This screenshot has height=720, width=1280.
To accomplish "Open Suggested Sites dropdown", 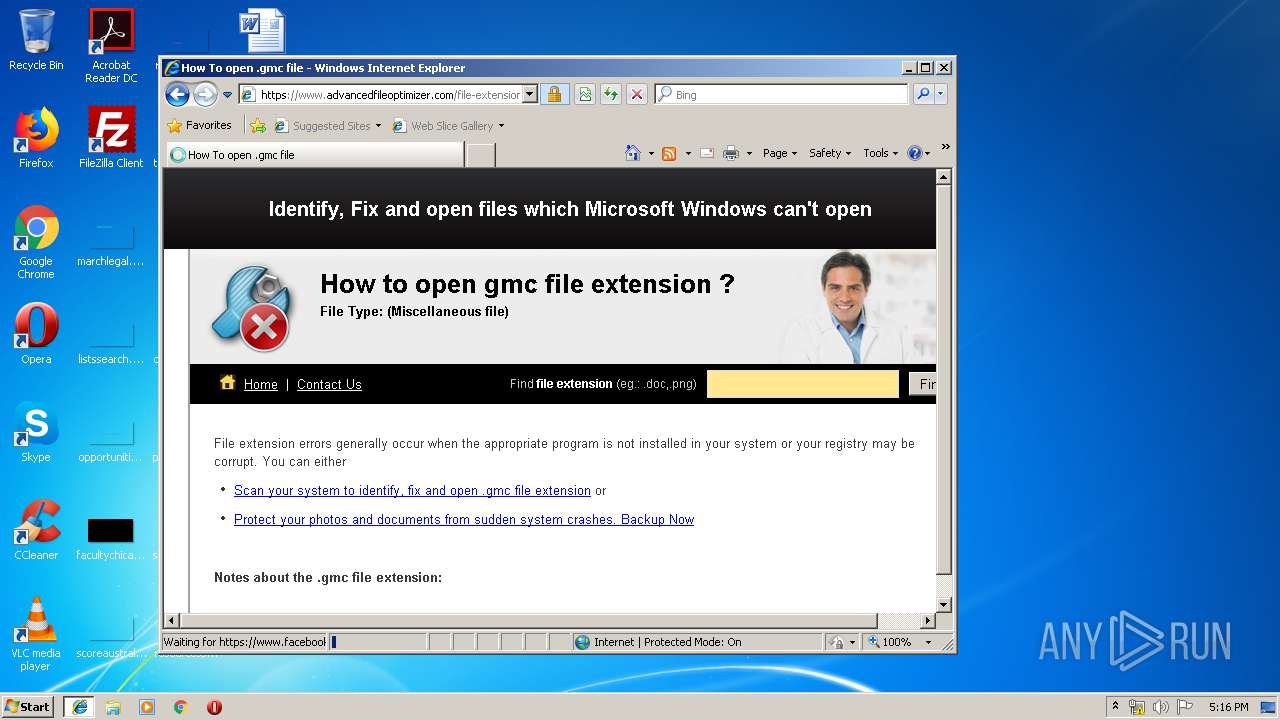I will tap(328, 126).
